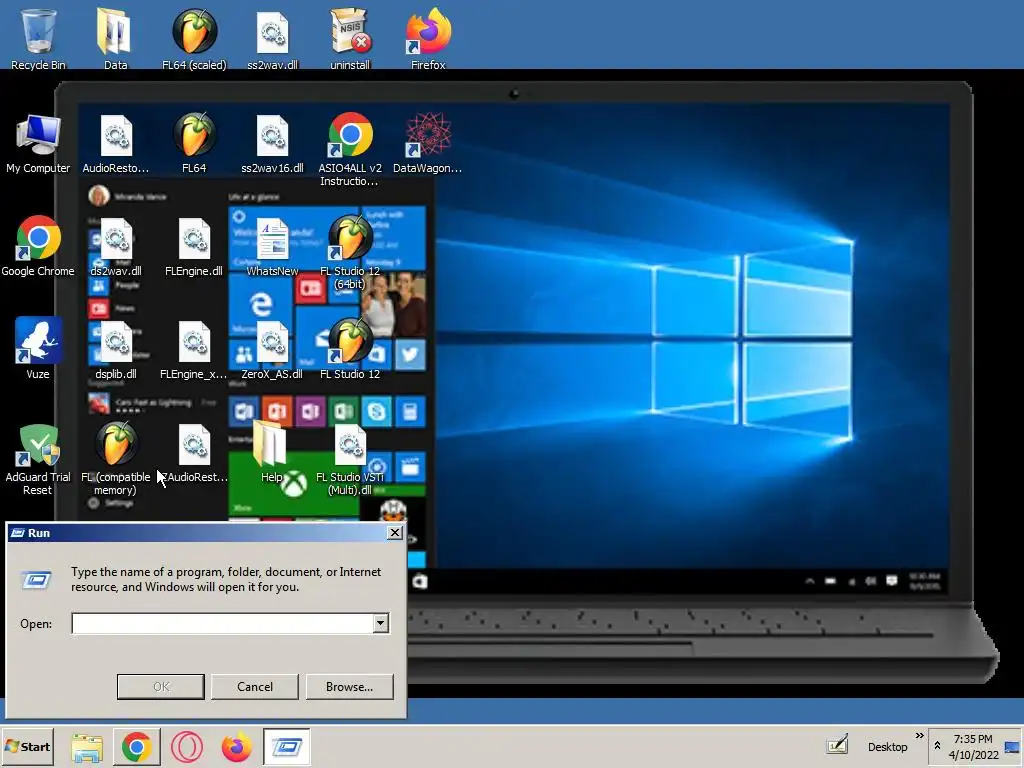Expand the Desktop toolbar chevron

click(920, 736)
